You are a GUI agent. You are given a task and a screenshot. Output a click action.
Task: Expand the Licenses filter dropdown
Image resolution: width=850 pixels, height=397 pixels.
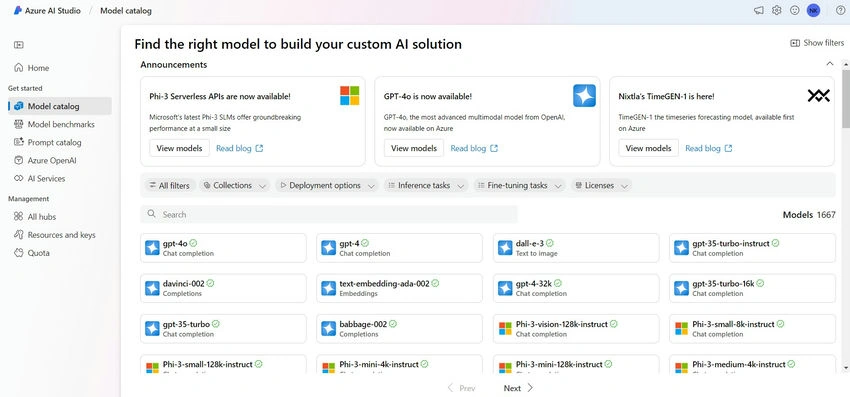click(x=601, y=185)
